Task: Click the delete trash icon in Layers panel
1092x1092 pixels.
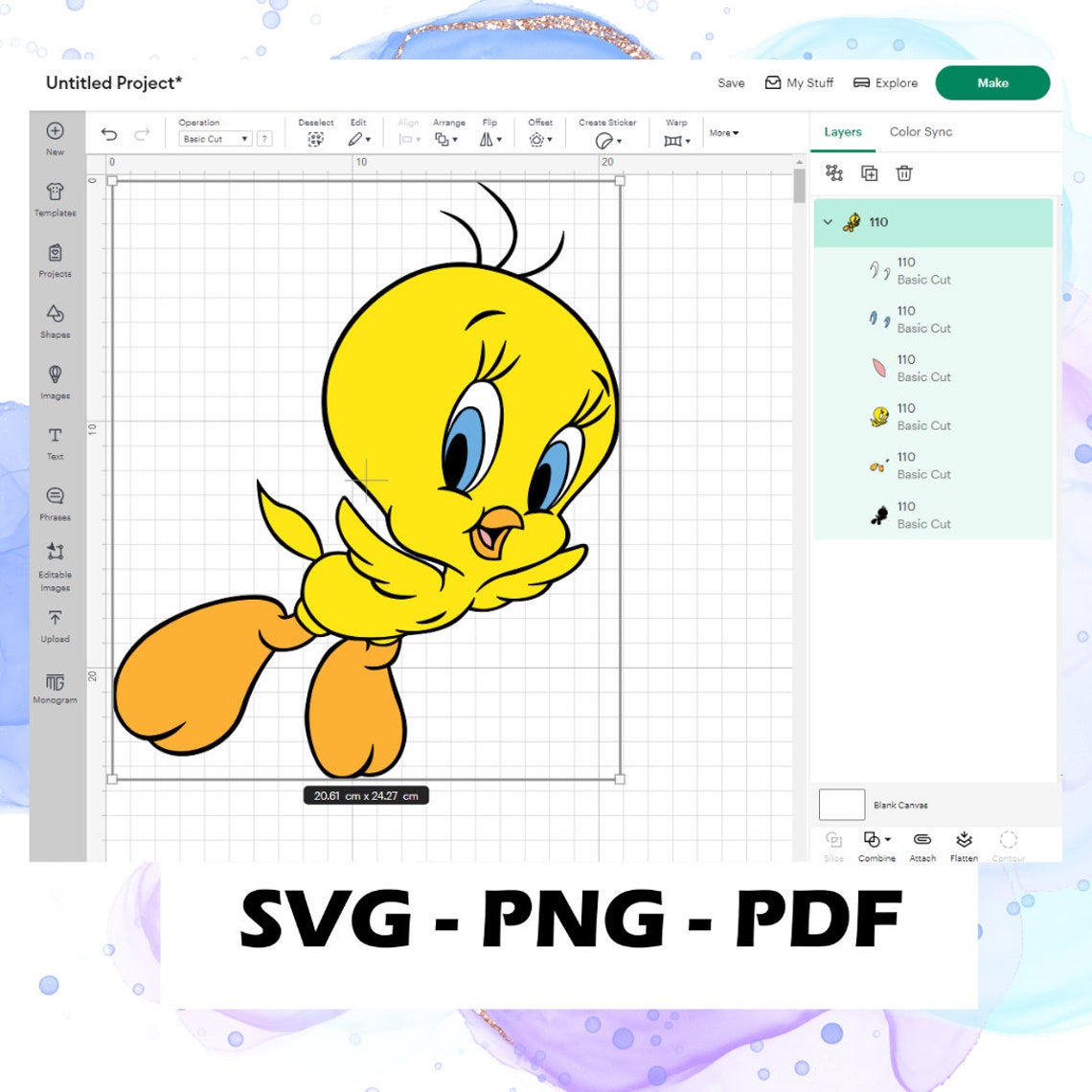Action: pyautogui.click(x=903, y=173)
